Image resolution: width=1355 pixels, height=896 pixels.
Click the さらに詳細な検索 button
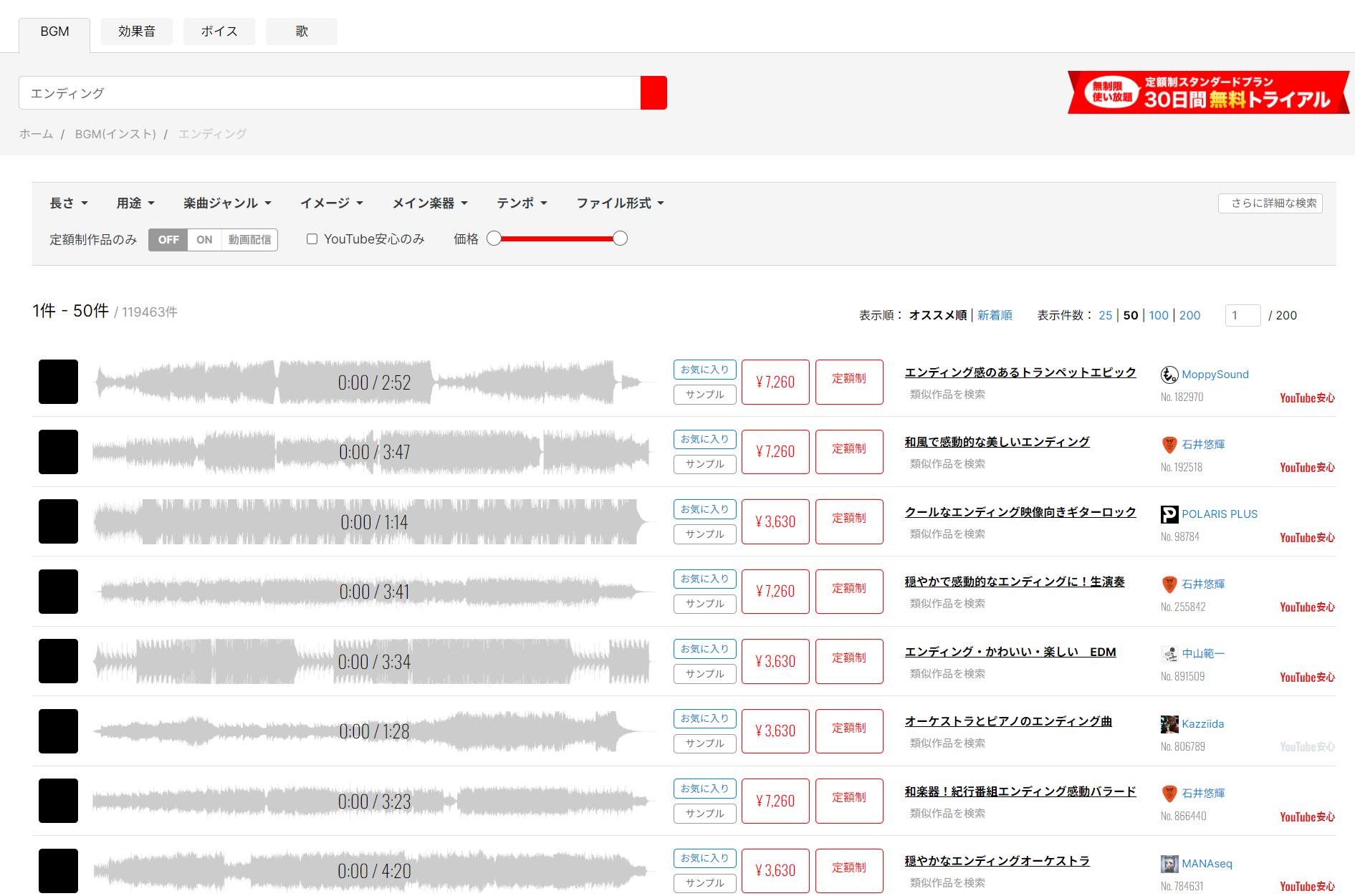pos(1270,203)
